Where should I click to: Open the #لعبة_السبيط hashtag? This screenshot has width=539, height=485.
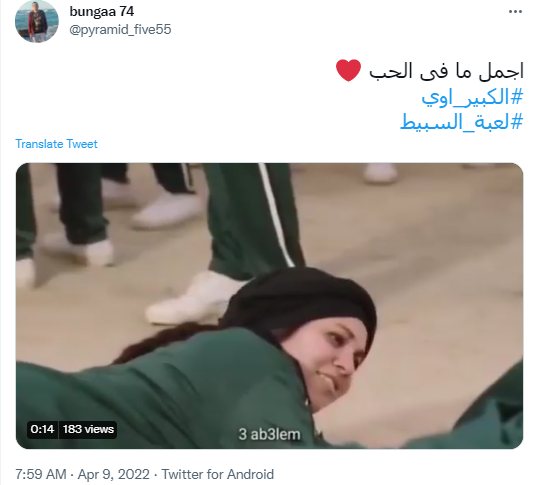(x=461, y=122)
